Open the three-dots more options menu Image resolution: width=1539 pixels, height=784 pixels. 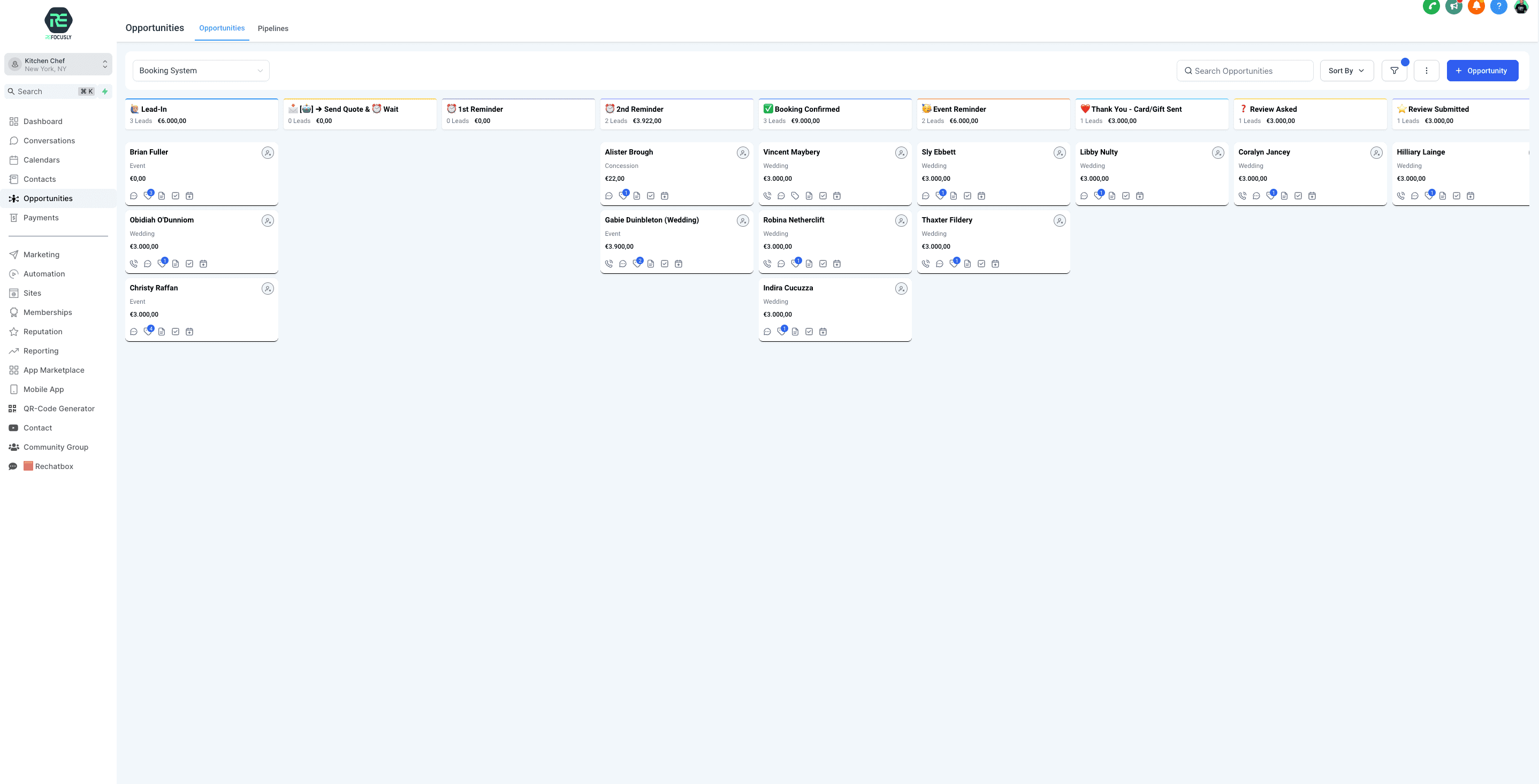(x=1426, y=71)
